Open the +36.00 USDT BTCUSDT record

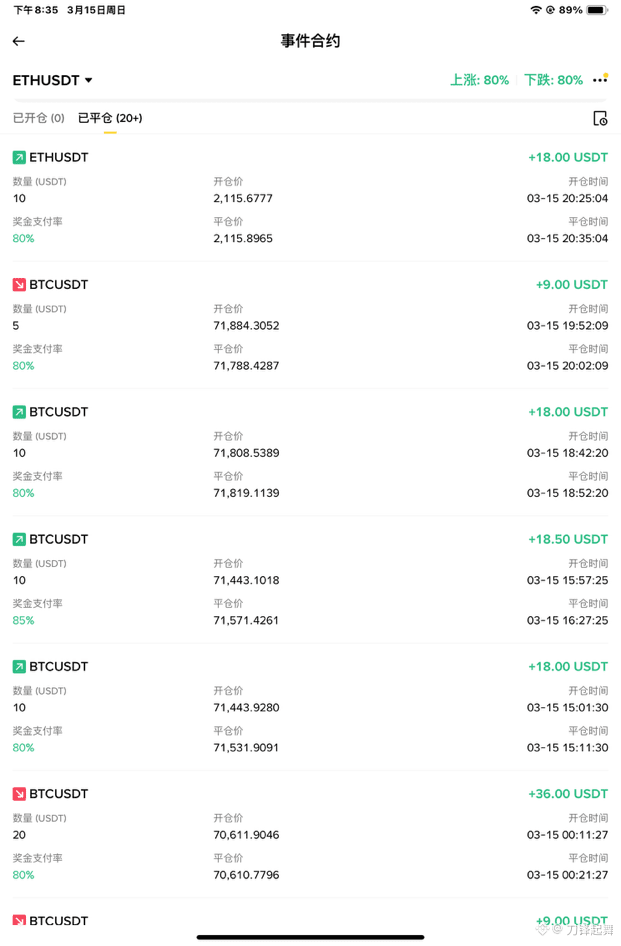click(x=310, y=834)
